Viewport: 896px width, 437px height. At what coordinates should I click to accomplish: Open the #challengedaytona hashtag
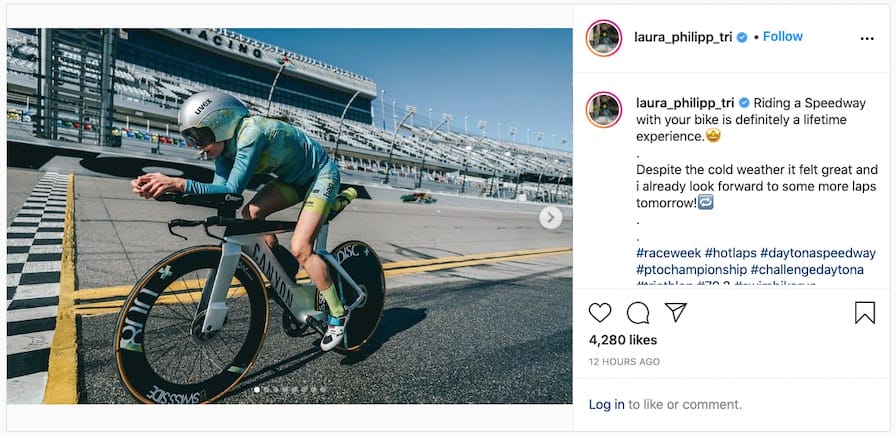click(813, 270)
